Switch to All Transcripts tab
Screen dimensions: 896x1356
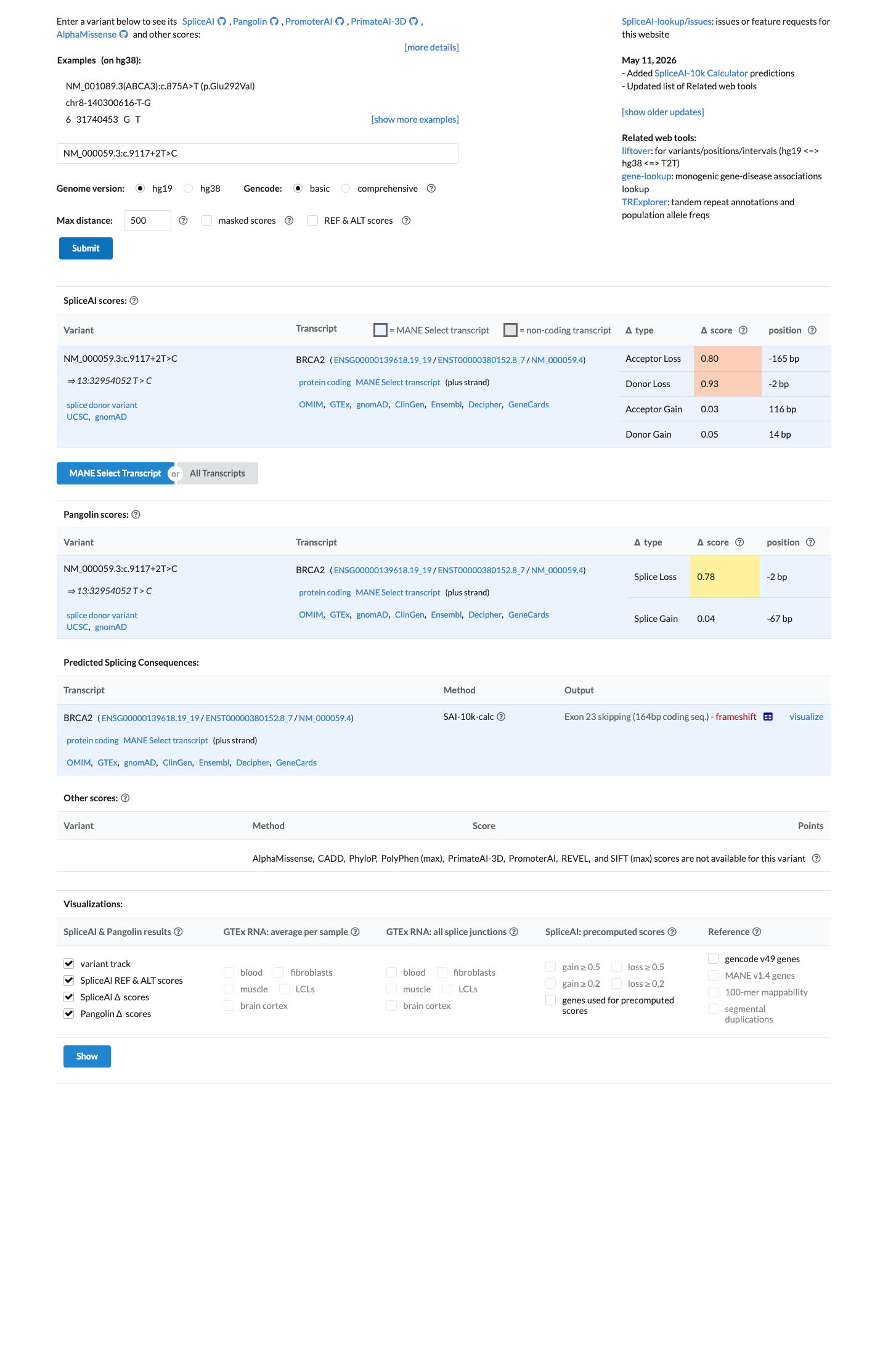pos(218,473)
